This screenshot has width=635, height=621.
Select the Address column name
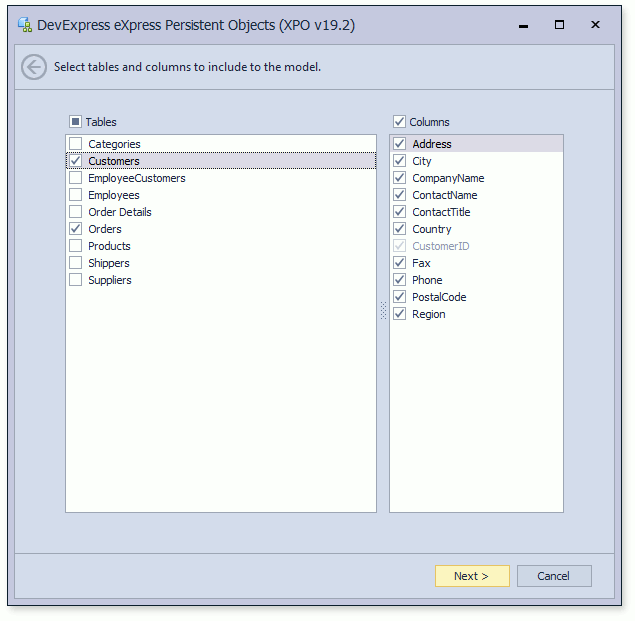tap(432, 144)
